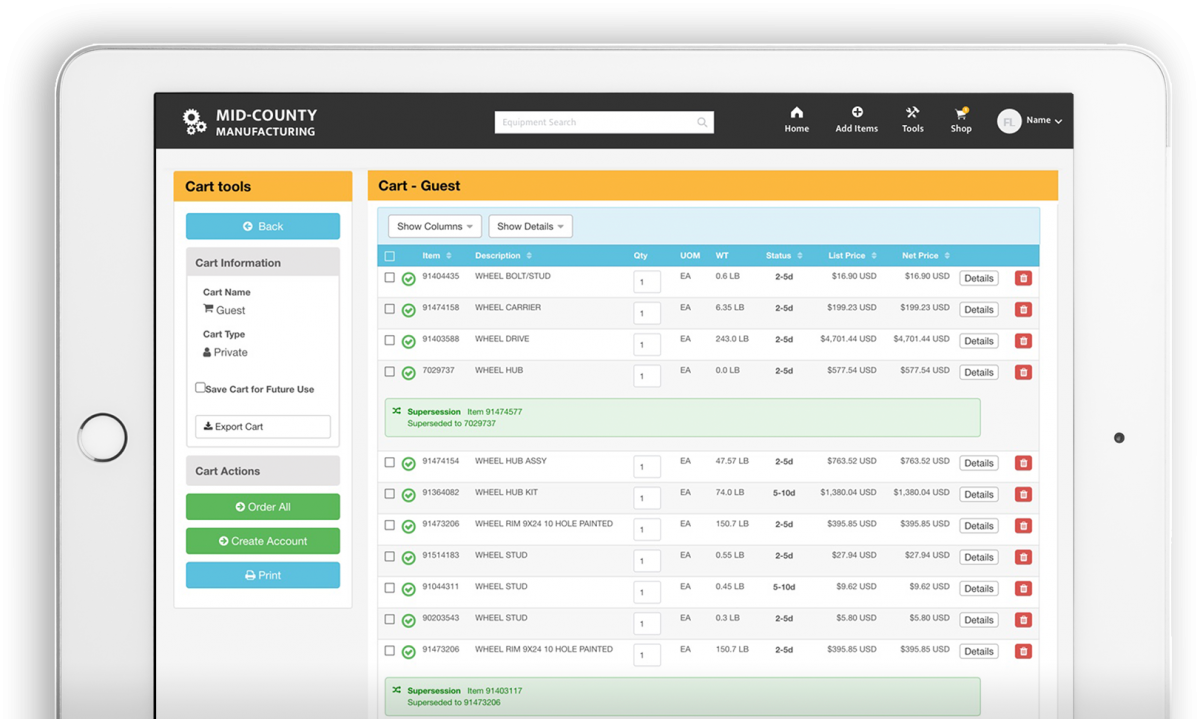The width and height of the screenshot is (1200, 719).
Task: Enable Save Cart for Future Use
Action: coord(200,386)
